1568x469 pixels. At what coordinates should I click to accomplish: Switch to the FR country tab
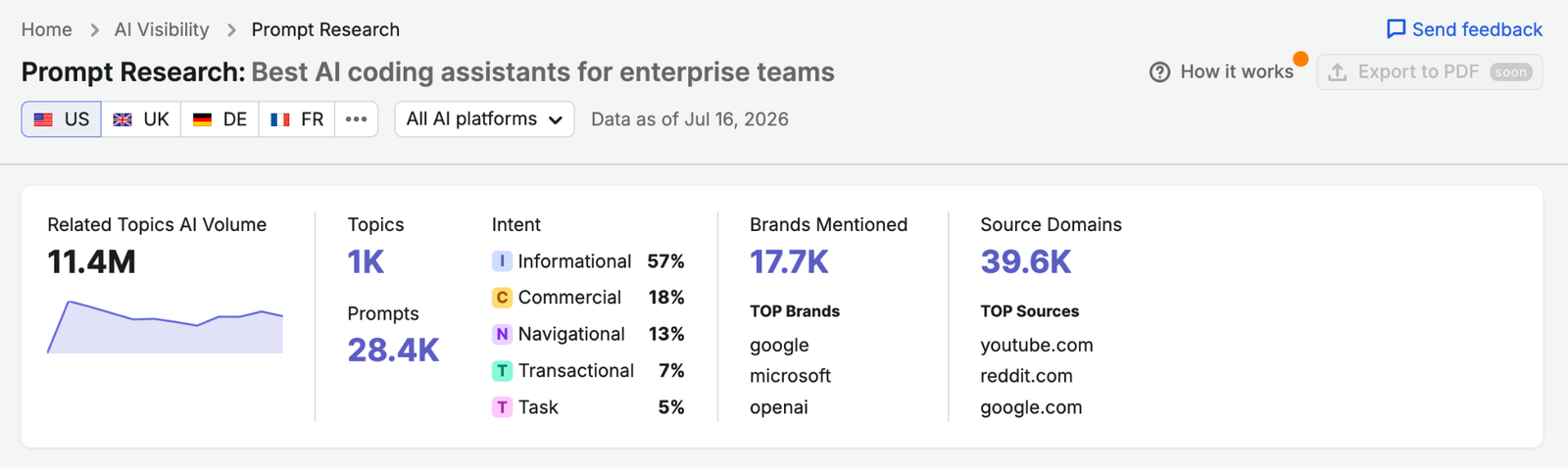tap(297, 119)
